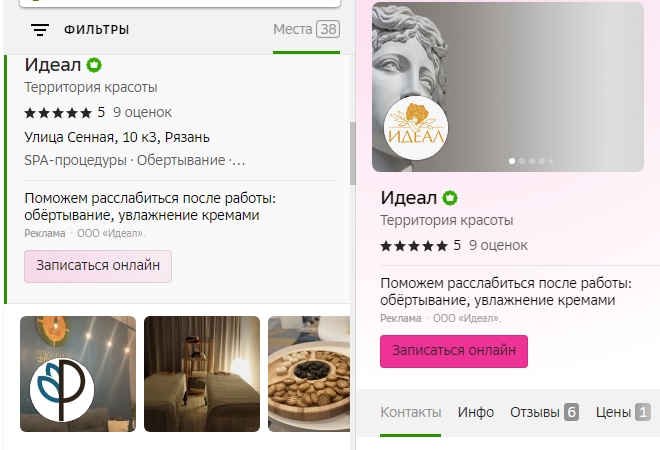This screenshot has width=660, height=450.
Task: Open the Отзывы tab
Action: (x=544, y=412)
